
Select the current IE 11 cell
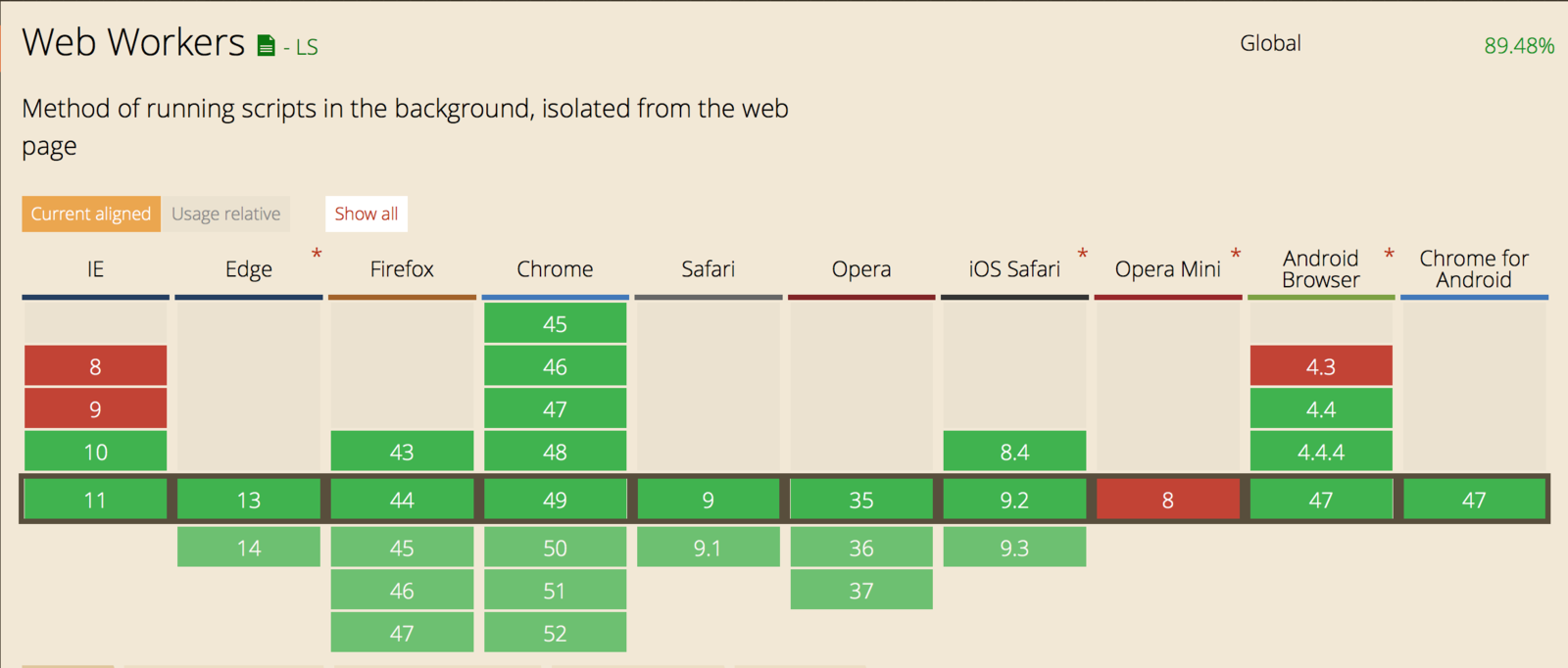pos(95,500)
